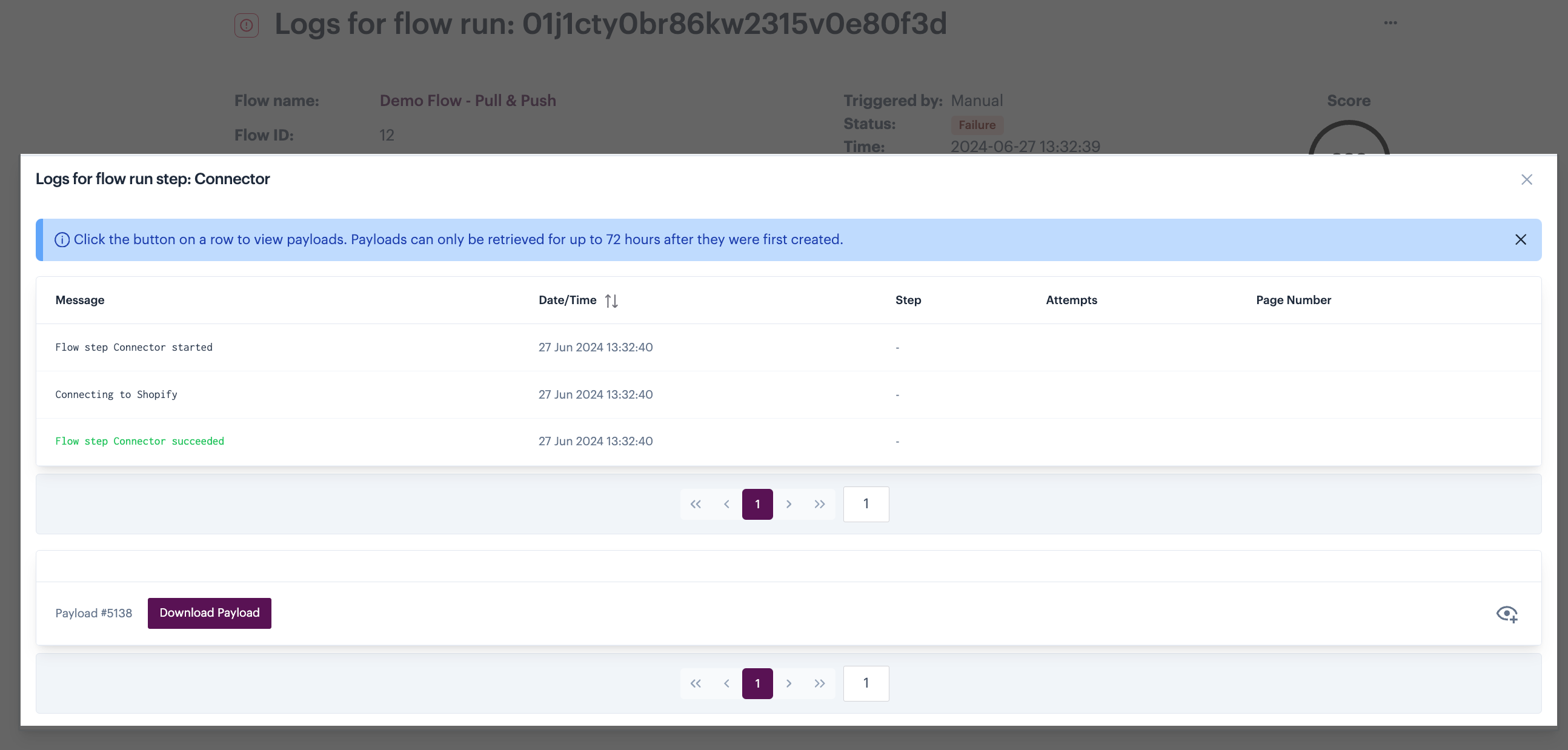Focus the payload page number input
Viewport: 1568px width, 750px height.
pyautogui.click(x=866, y=683)
